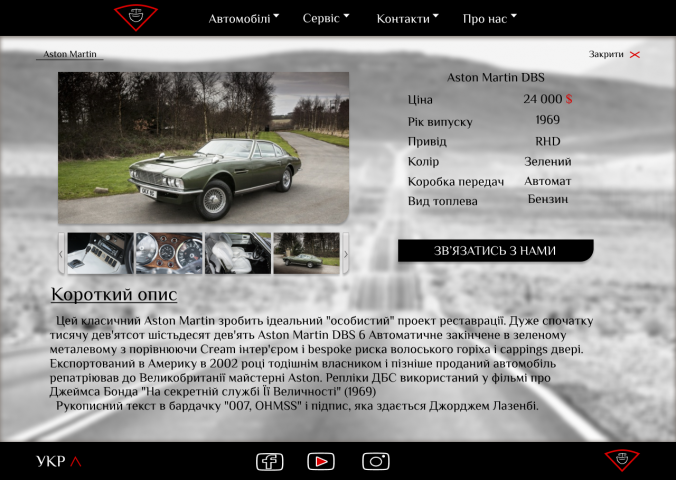Click the Вид топлева label
This screenshot has width=676, height=480.
443,201
